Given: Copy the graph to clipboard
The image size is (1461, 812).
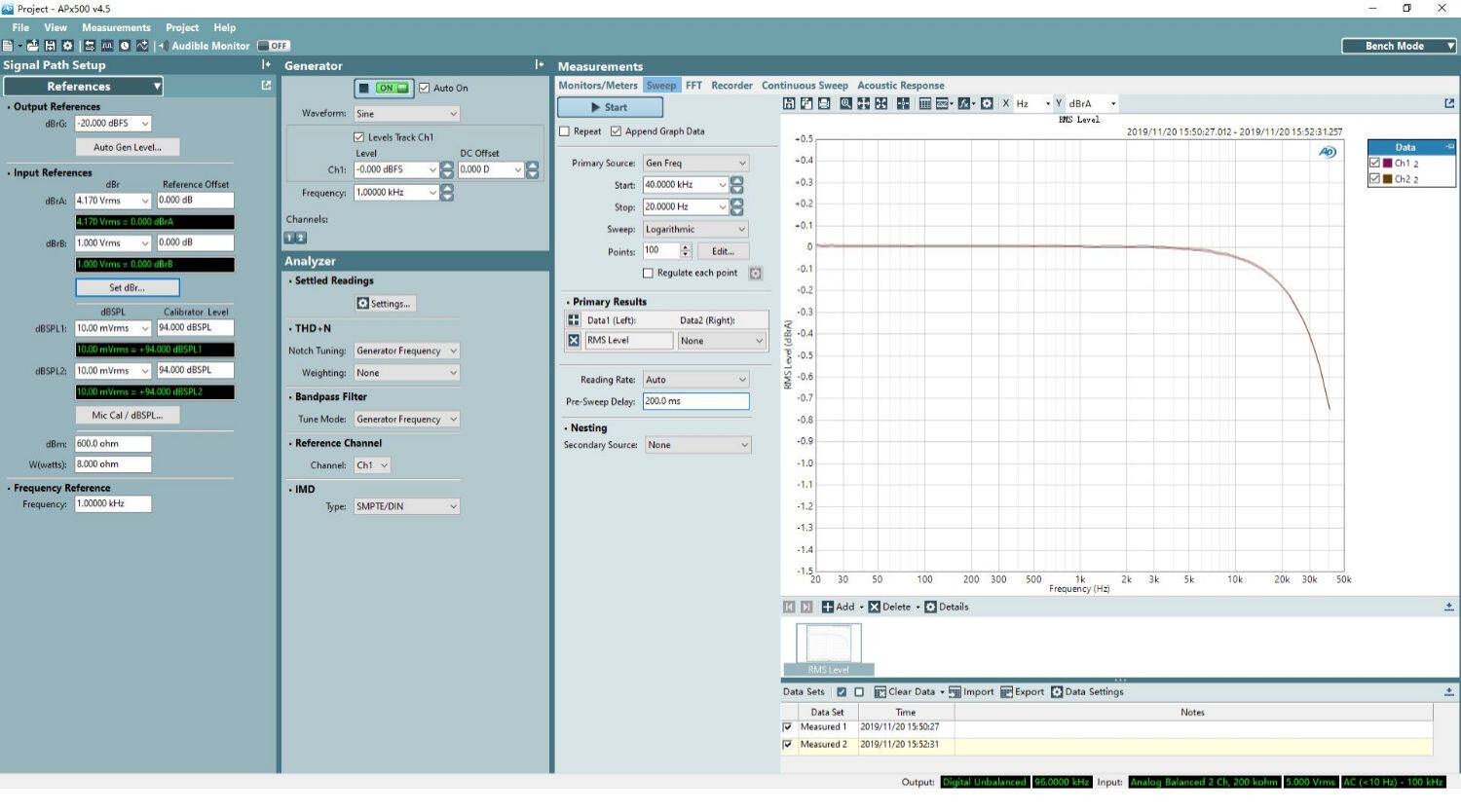Looking at the screenshot, I should (x=806, y=103).
